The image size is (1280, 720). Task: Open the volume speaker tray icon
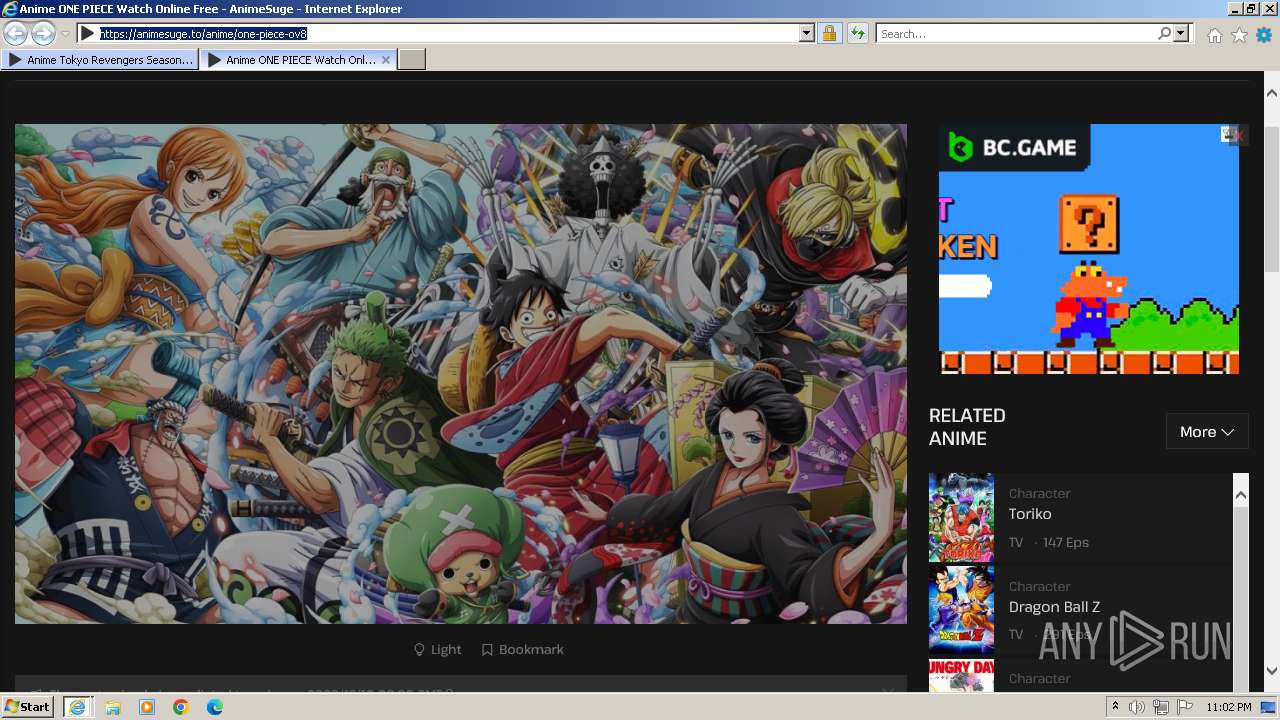[1137, 707]
